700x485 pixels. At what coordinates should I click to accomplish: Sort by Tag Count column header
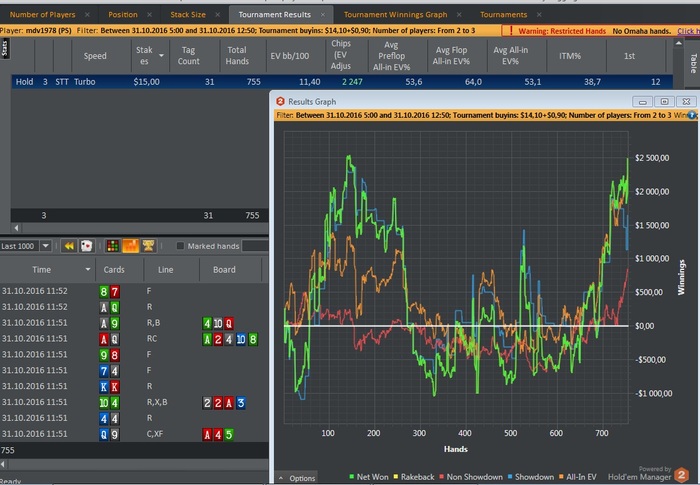pyautogui.click(x=188, y=56)
